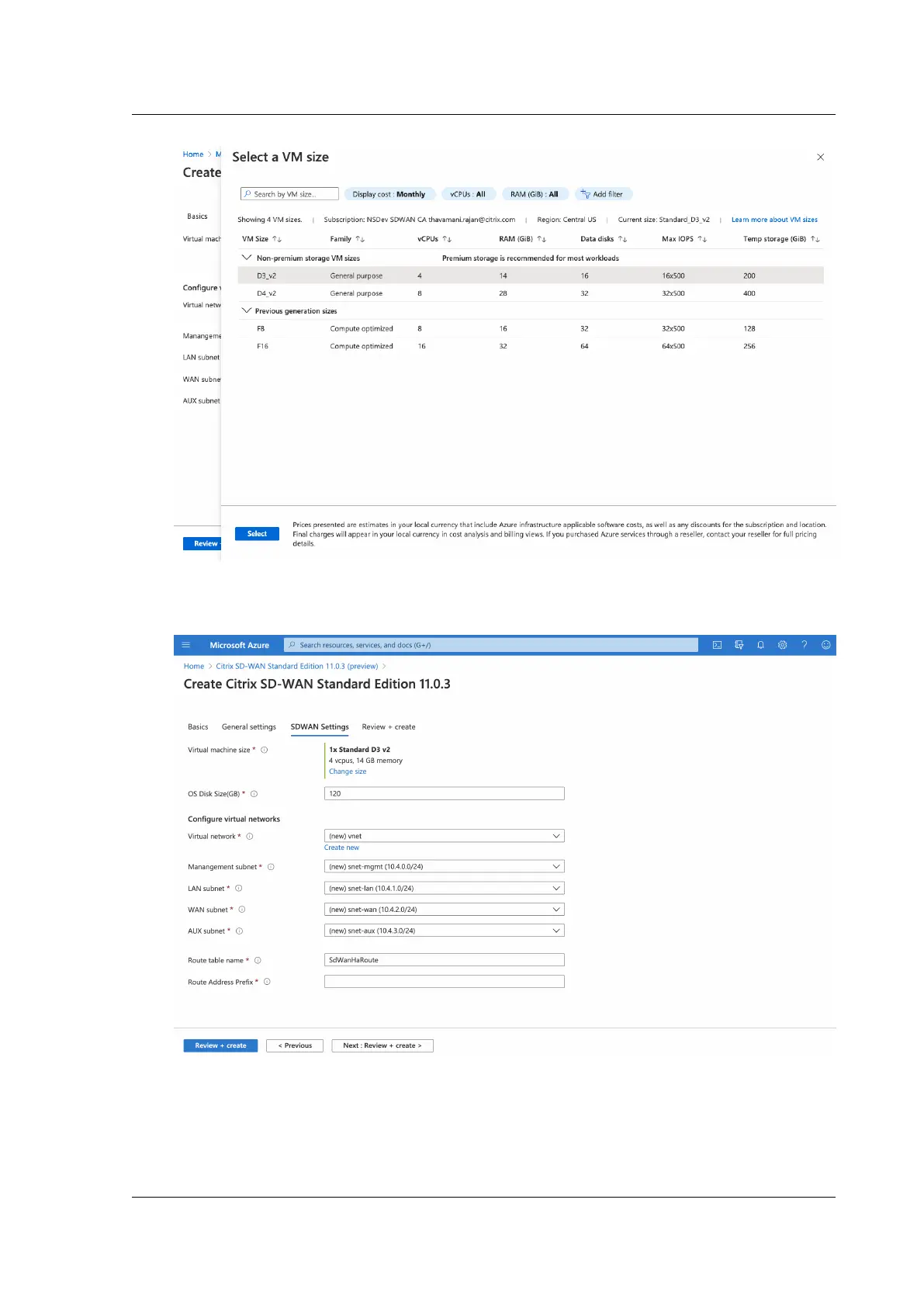Go back with the < Previous button
The height and width of the screenshot is (1307, 924).
tap(295, 1045)
